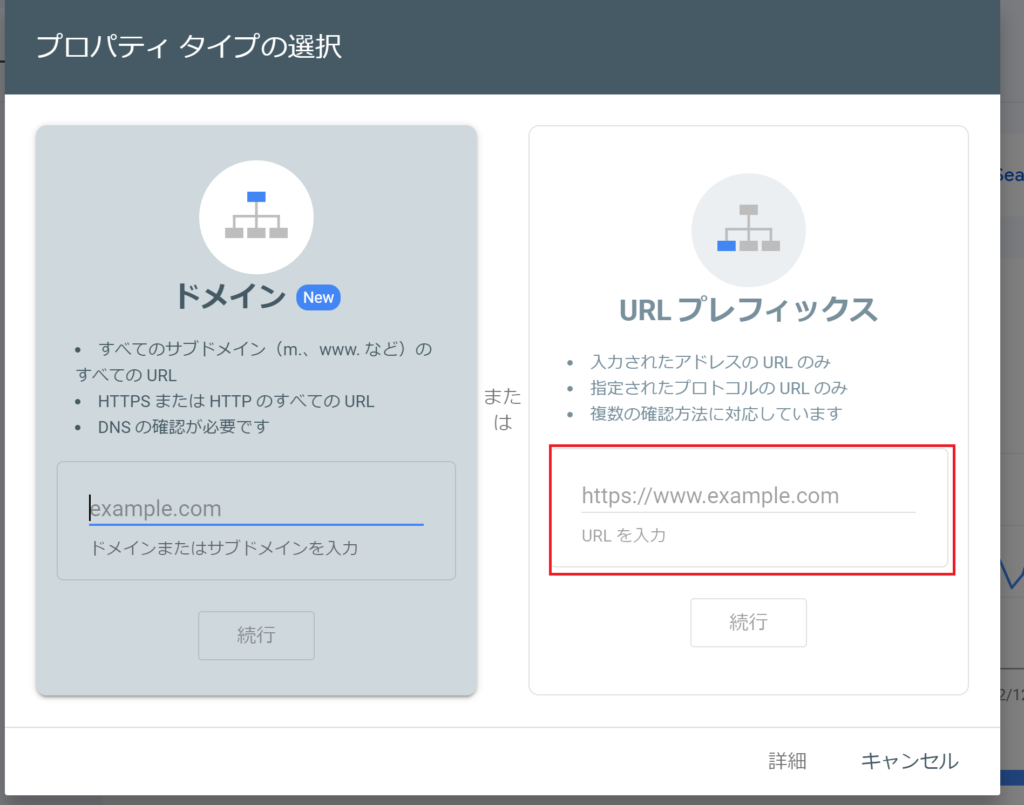
Task: Click the hint URL を入力
Action: (x=624, y=535)
